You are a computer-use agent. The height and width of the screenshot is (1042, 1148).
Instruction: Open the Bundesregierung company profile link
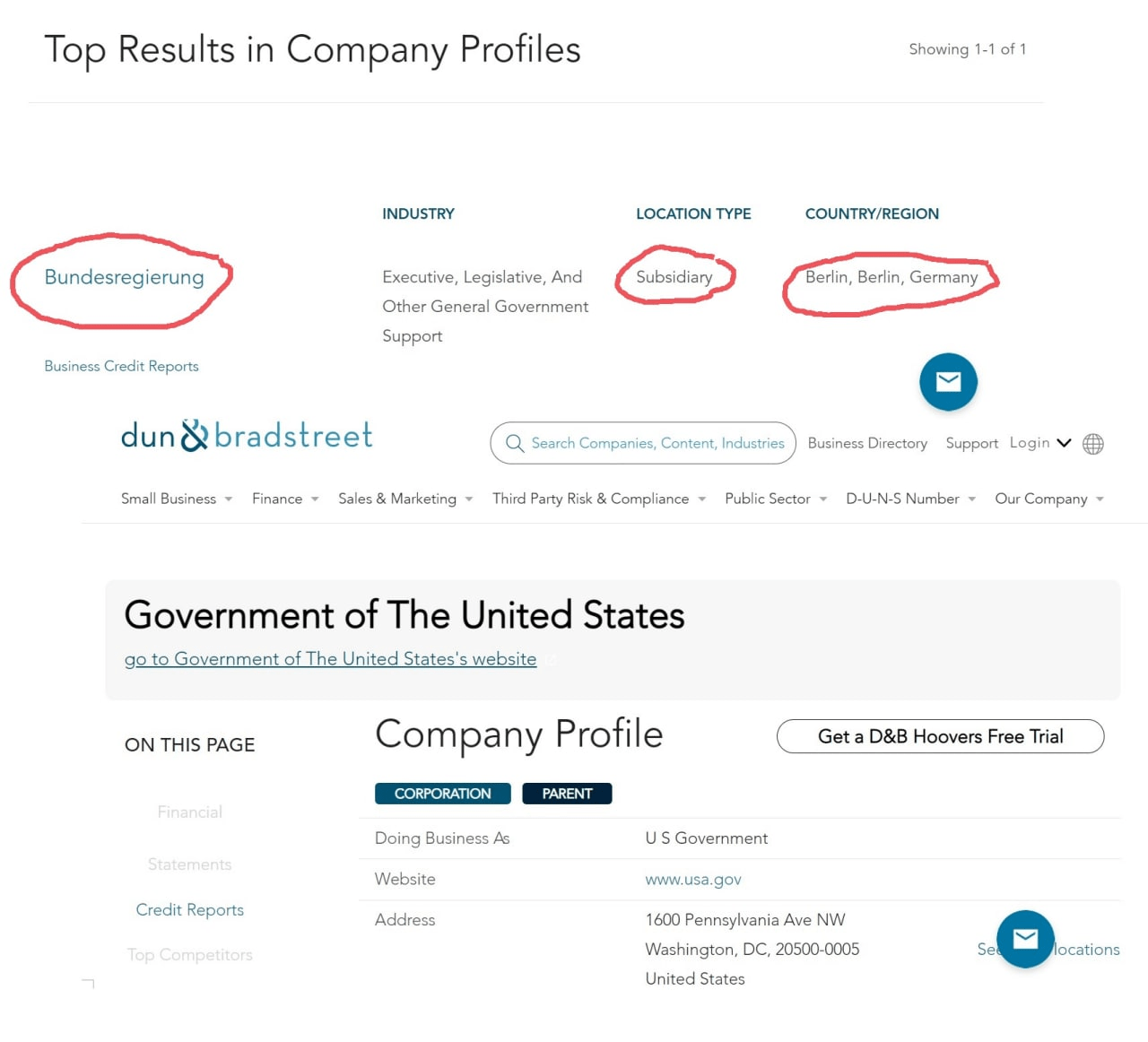click(x=124, y=277)
